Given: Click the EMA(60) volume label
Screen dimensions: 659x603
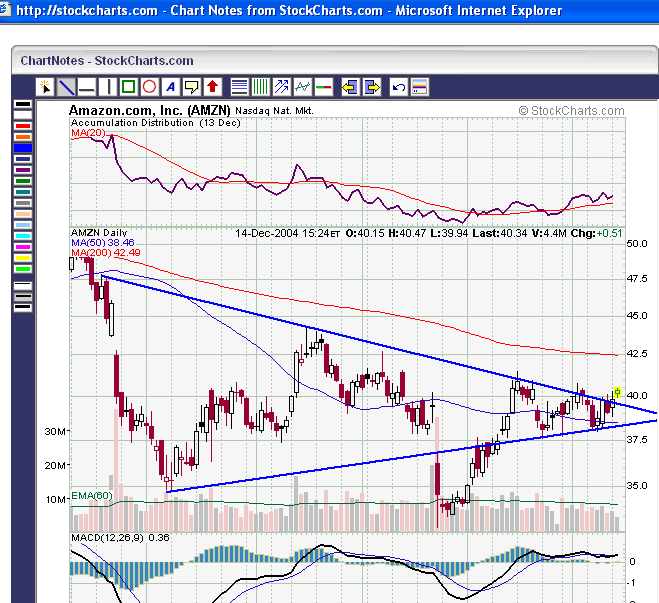Looking at the screenshot, I should pyautogui.click(x=92, y=496).
